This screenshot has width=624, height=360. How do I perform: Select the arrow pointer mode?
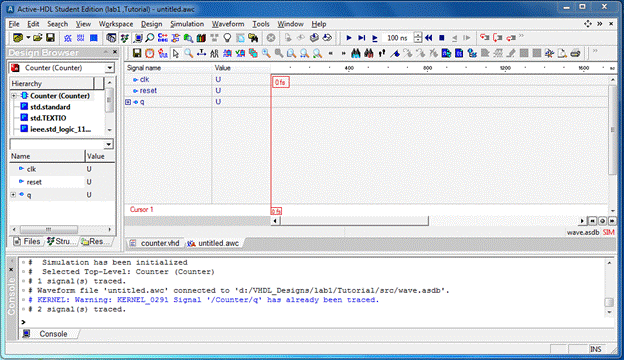tap(176, 53)
